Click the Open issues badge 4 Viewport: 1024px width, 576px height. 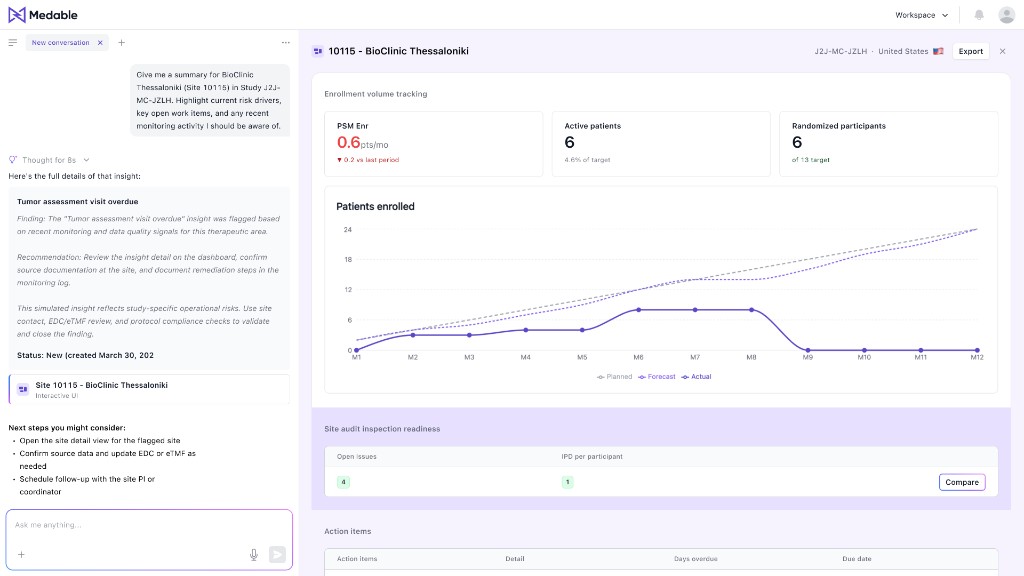(x=344, y=482)
